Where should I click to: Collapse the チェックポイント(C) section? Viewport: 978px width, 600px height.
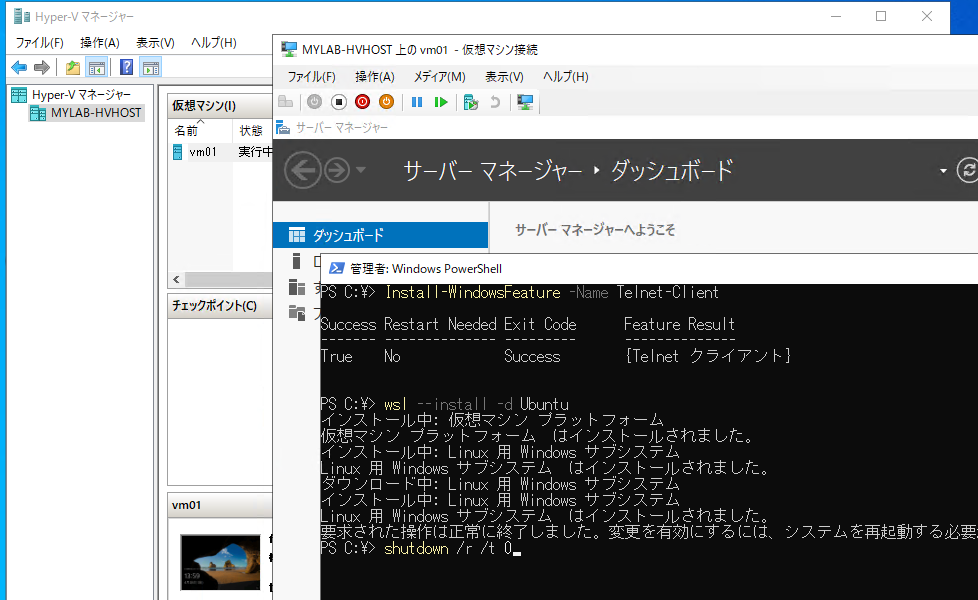point(214,306)
